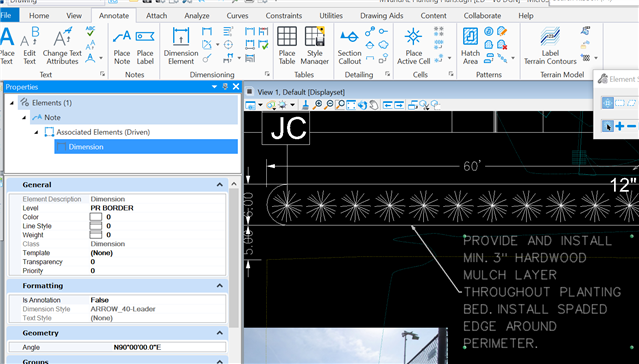The image size is (639, 364).
Task: Click the Priority value 0
Action: point(93,271)
